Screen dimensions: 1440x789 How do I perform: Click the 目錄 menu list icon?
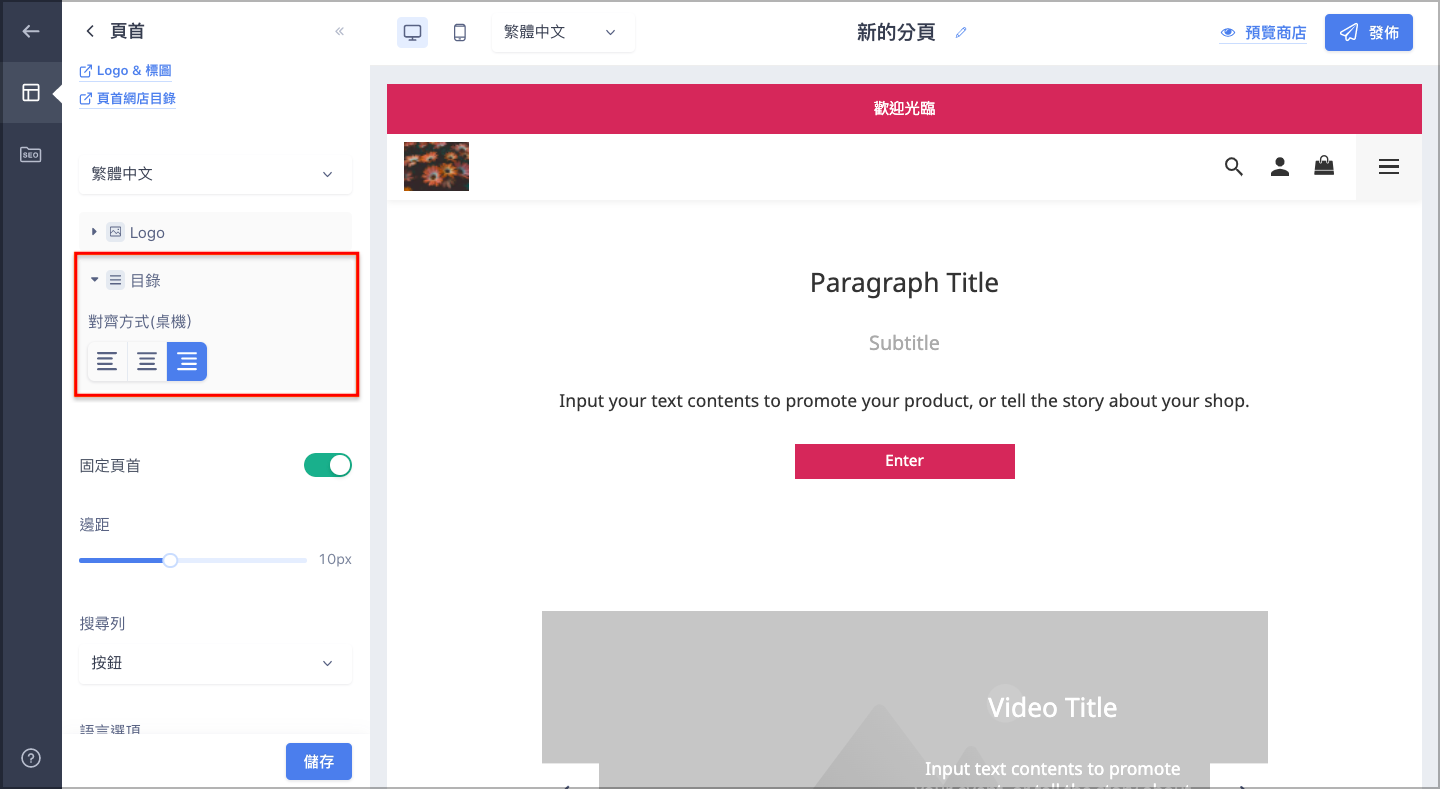click(116, 280)
